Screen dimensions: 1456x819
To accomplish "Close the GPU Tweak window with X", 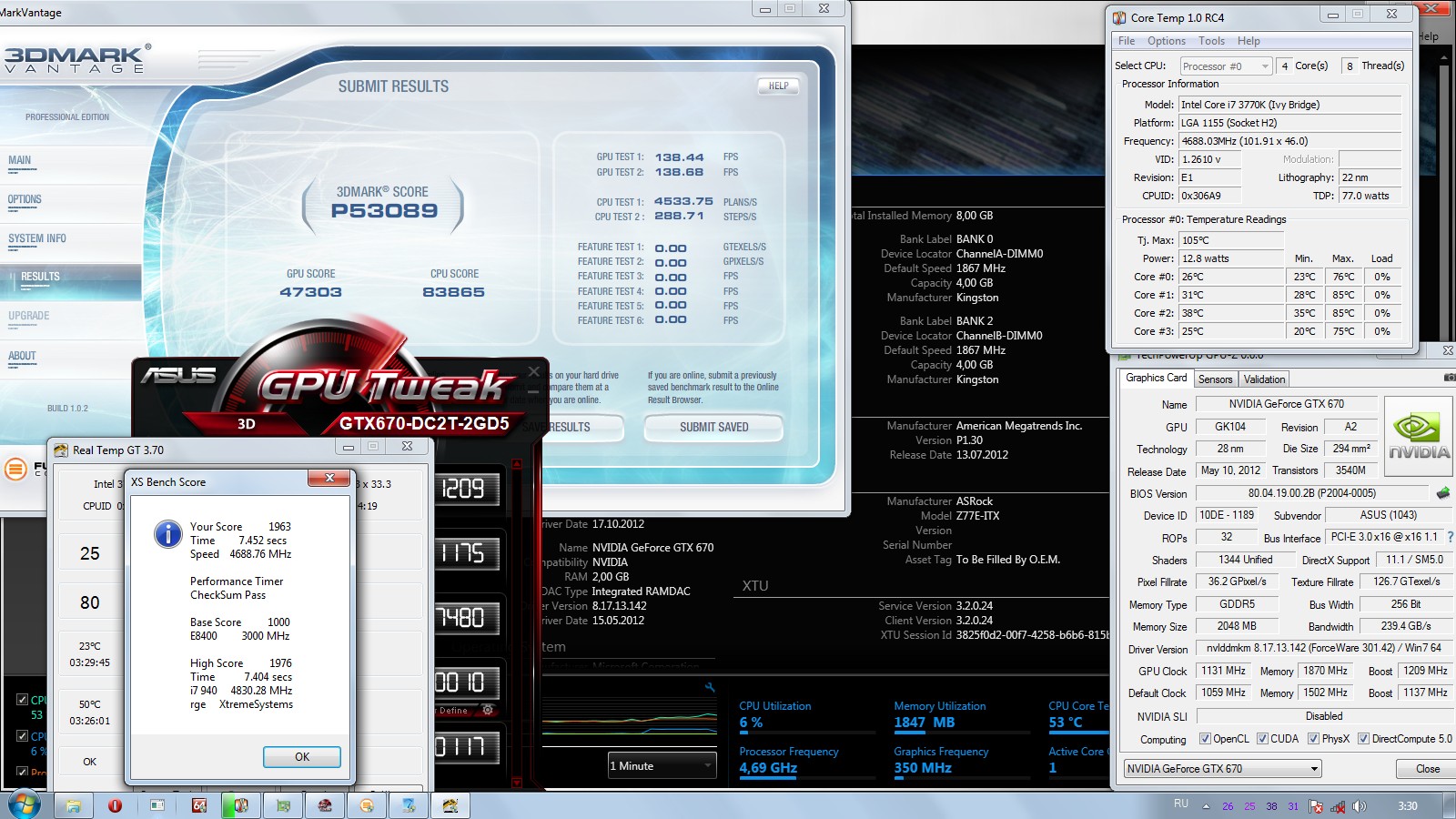I will 534,371.
